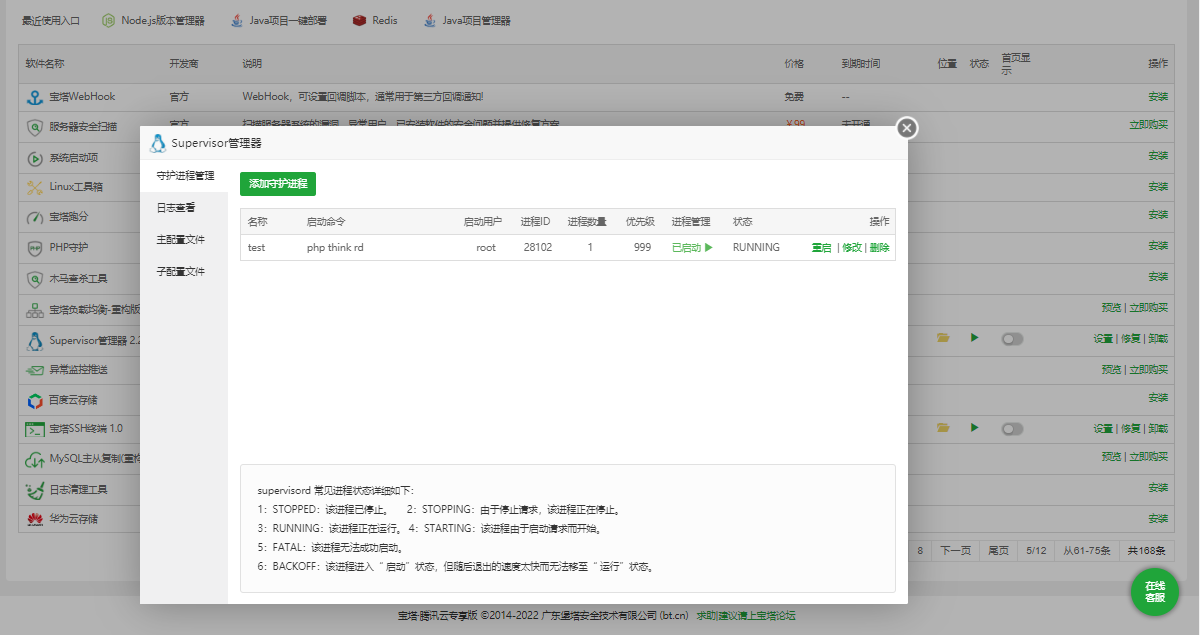Screen dimensions: 1200x635
Task: Click 修改 for the test process
Action: tap(851, 247)
